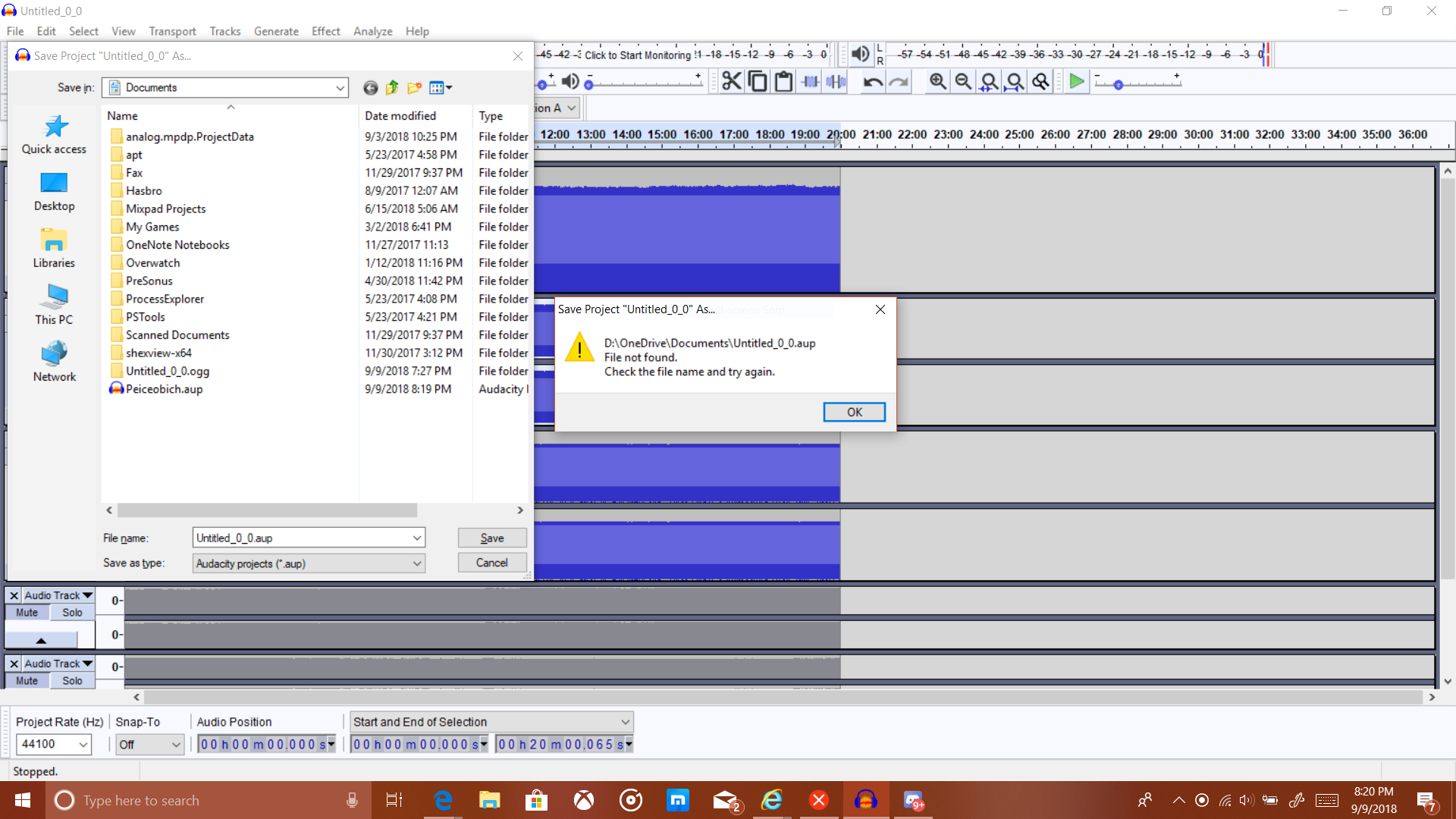
Task: Click the Zoom In magnifier icon
Action: [937, 82]
